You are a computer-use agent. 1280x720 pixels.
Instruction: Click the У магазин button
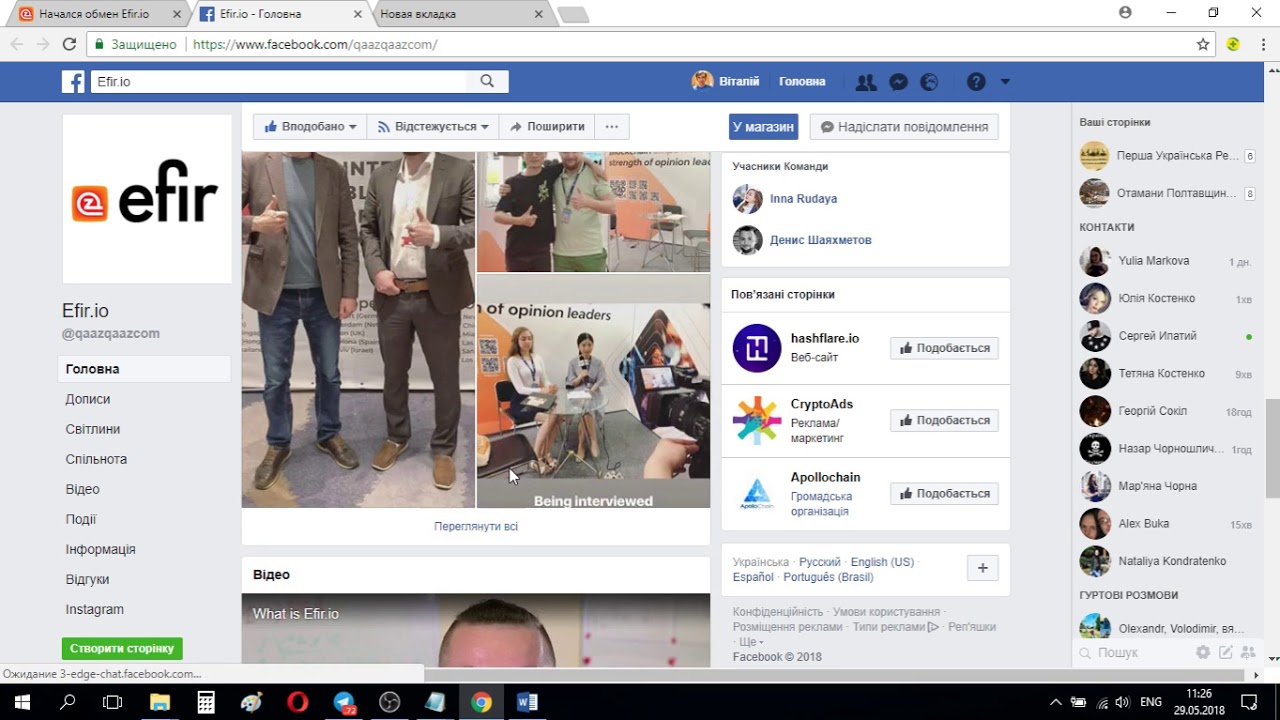pyautogui.click(x=763, y=127)
